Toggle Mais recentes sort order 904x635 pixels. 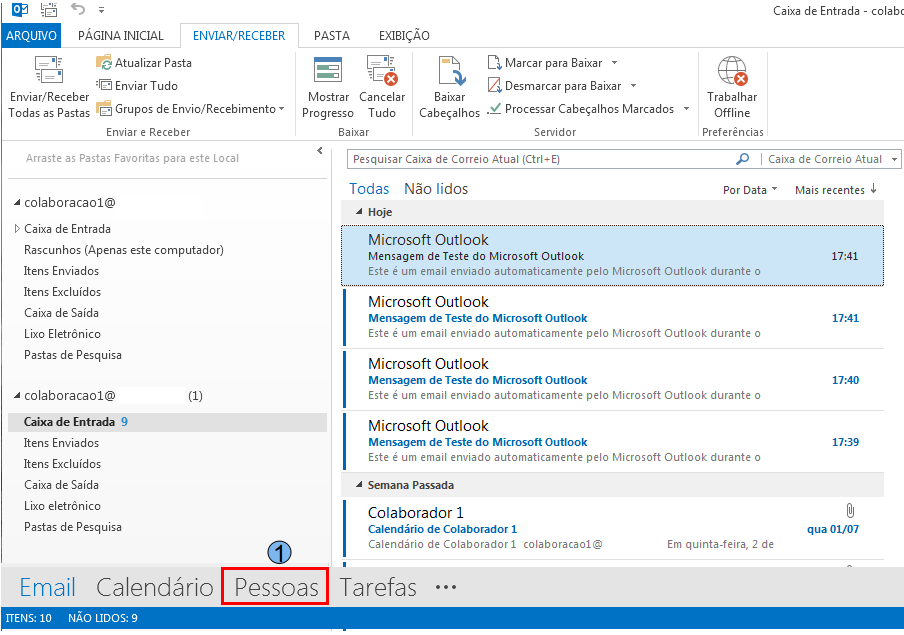point(835,190)
